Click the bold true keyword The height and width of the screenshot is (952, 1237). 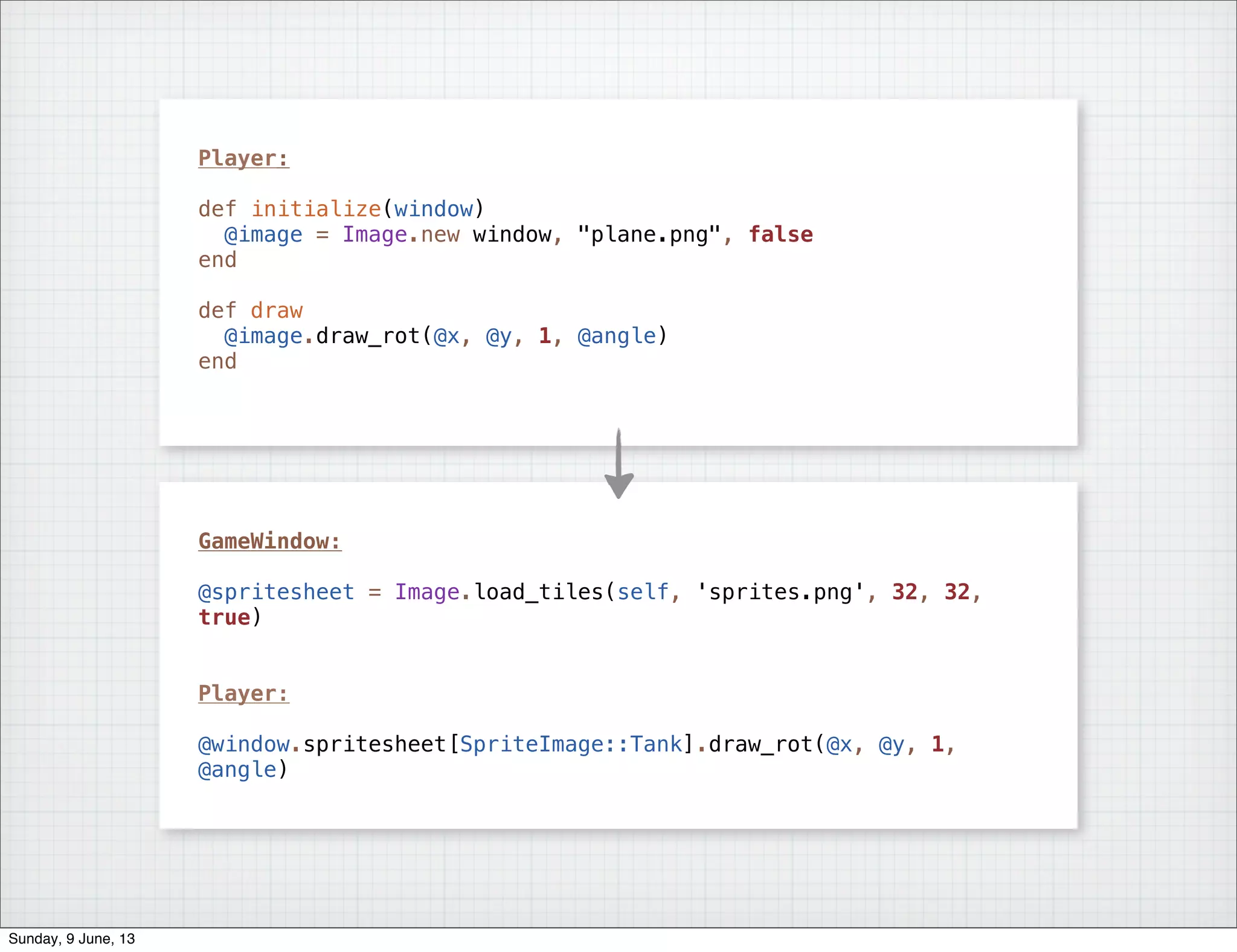point(224,617)
